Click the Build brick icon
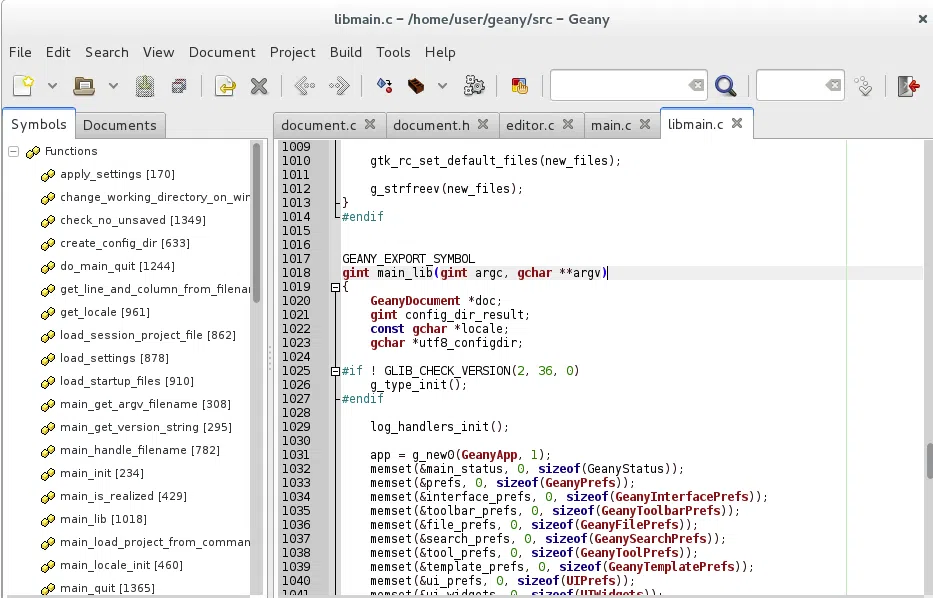 click(417, 86)
